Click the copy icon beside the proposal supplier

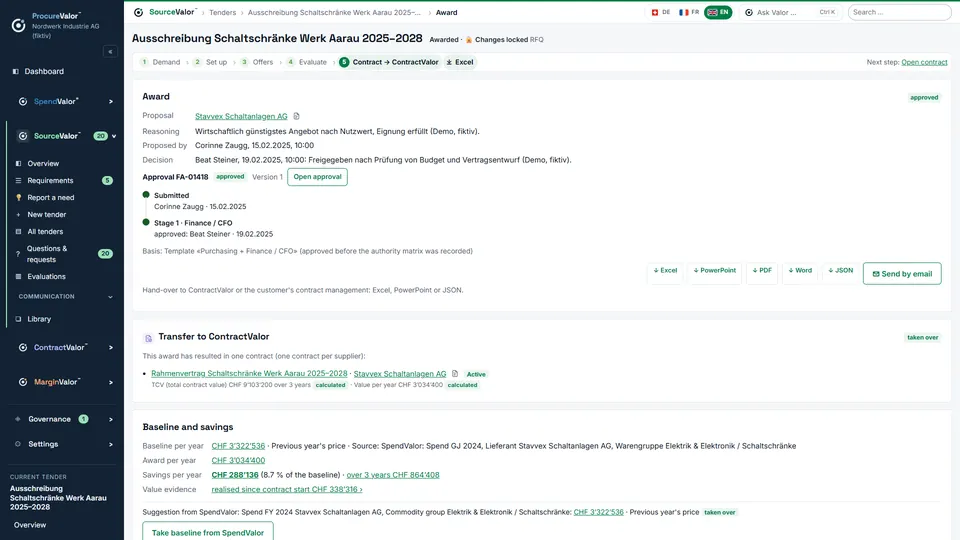click(x=296, y=116)
